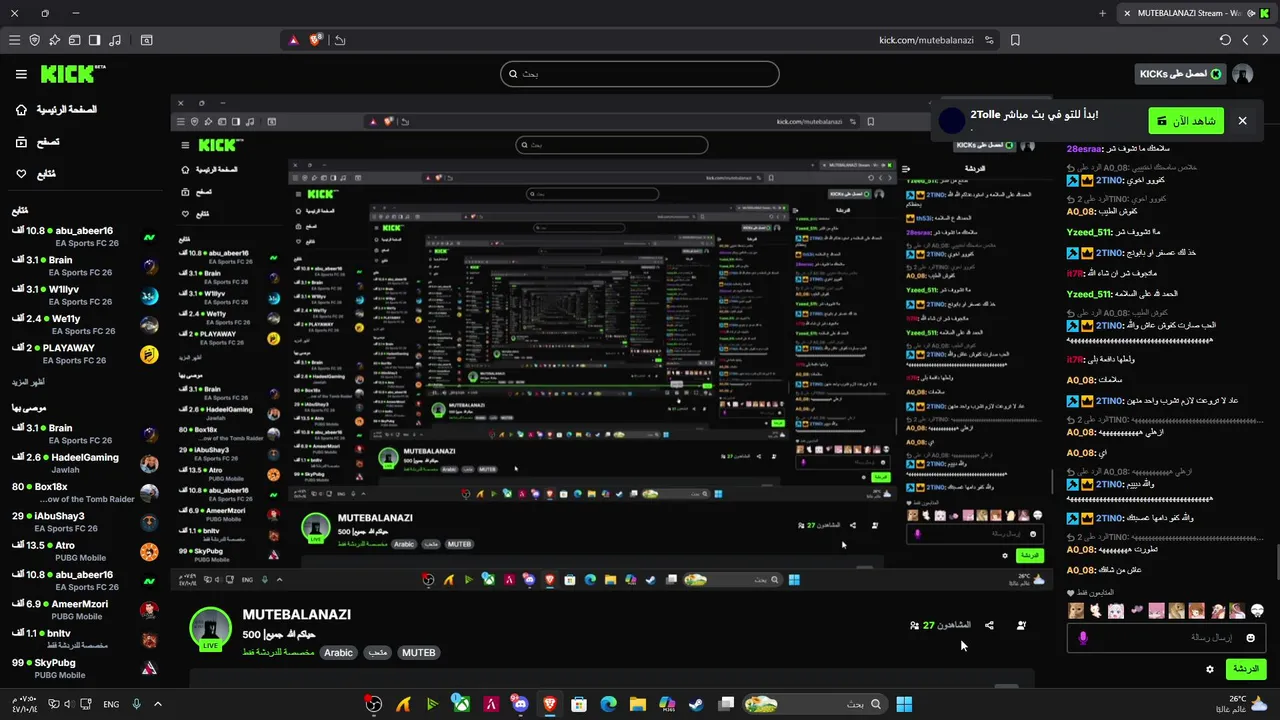Click the taskbar microphone tray icon
Image resolution: width=1280 pixels, height=720 pixels.
[137, 704]
